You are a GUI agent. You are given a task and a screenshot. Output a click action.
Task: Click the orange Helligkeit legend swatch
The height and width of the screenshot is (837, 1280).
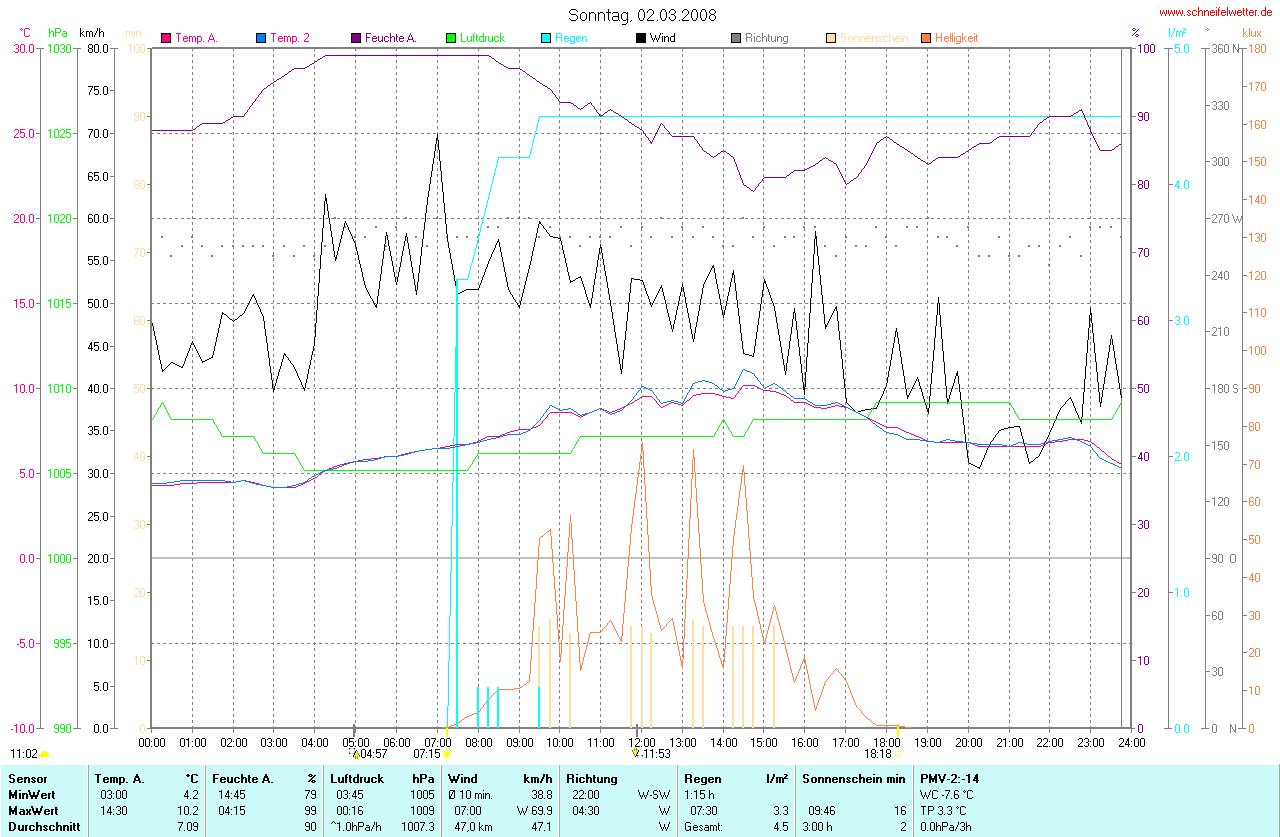[x=926, y=38]
